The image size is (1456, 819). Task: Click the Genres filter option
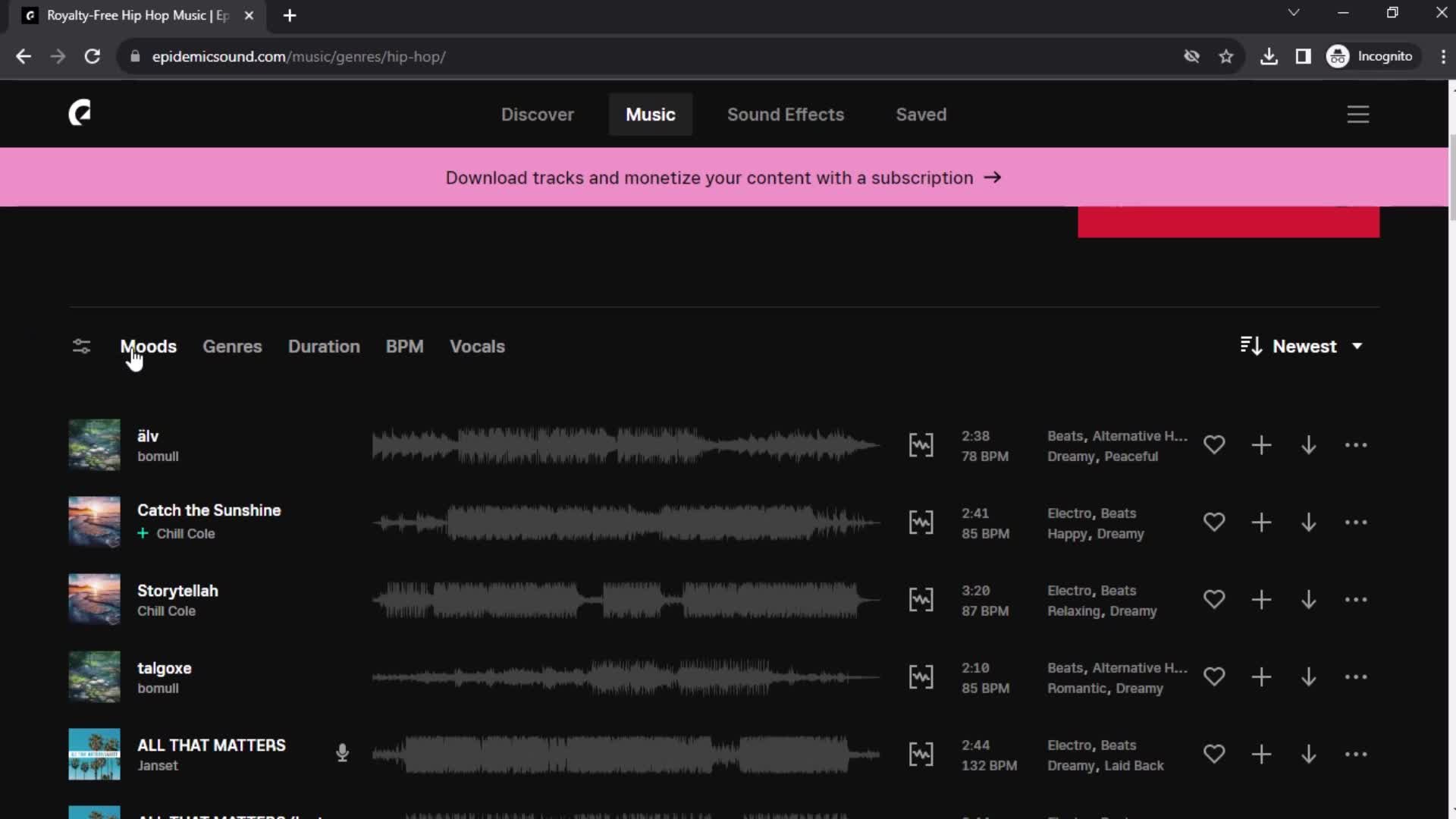(x=232, y=346)
